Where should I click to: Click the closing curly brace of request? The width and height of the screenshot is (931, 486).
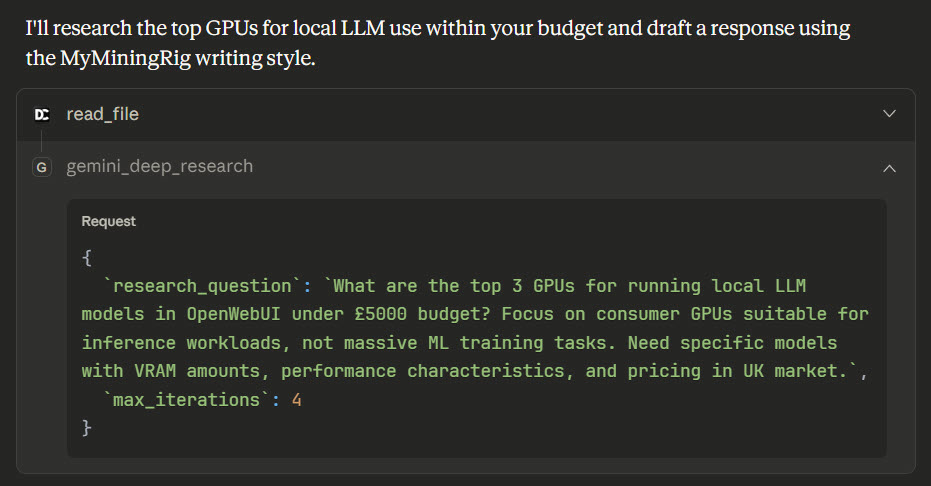click(87, 428)
